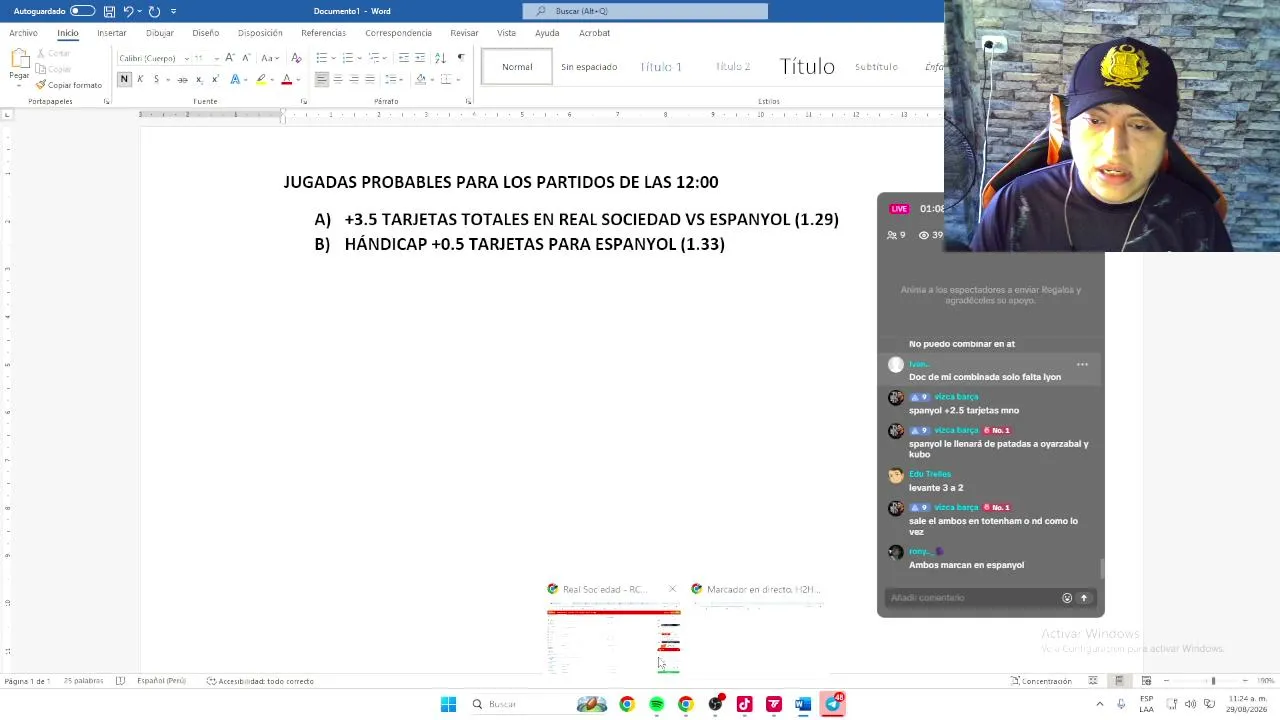Click Copiar formato button
Image resolution: width=1280 pixels, height=720 pixels.
69,85
